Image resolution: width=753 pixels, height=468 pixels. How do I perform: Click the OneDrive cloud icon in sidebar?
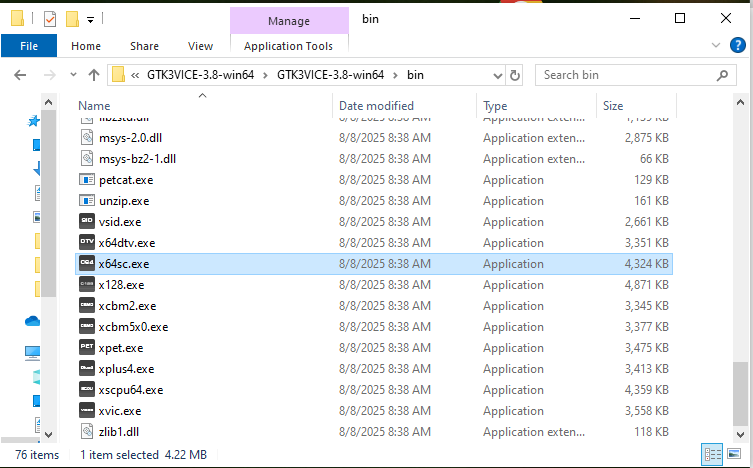point(33,321)
